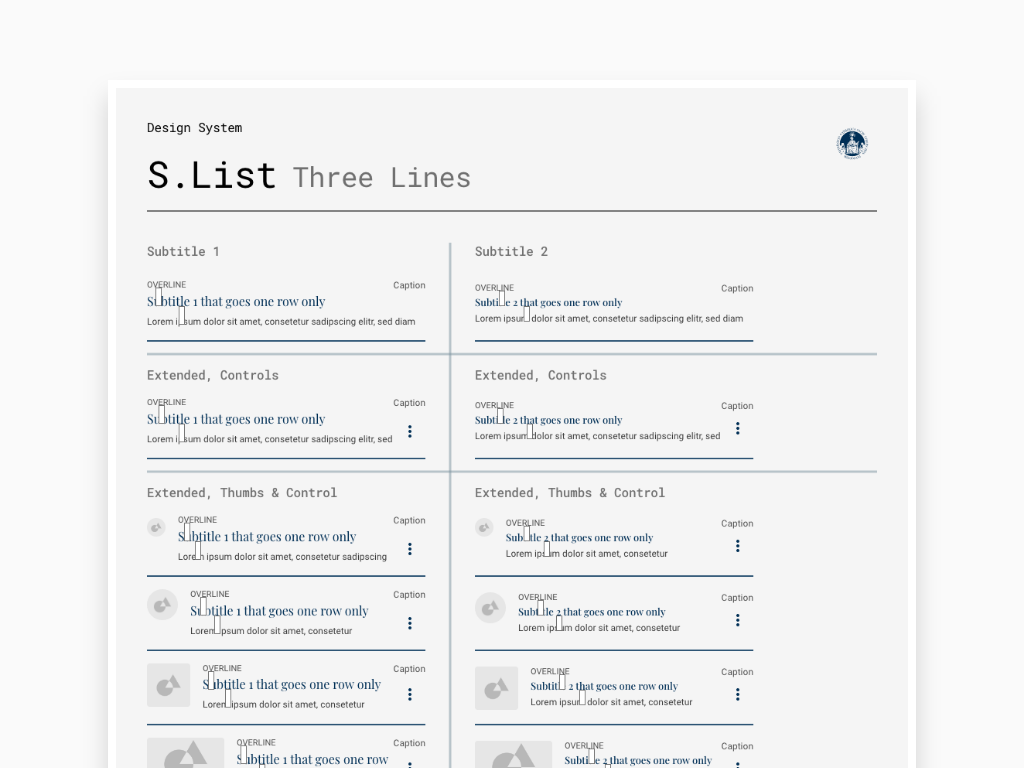Open kebab menu of square-thumbnail Subtitle 1 item
This screenshot has height=768, width=1024.
pos(409,694)
